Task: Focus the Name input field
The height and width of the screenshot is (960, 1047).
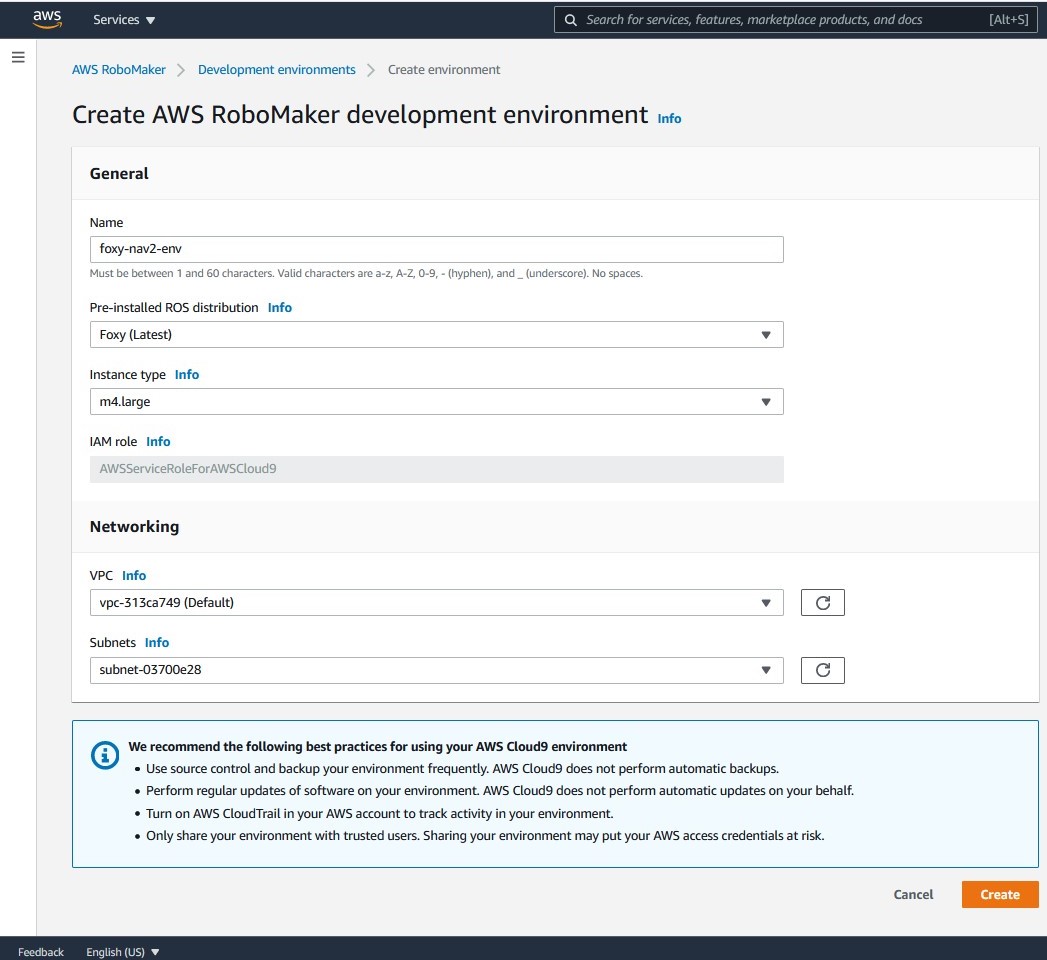Action: [437, 249]
